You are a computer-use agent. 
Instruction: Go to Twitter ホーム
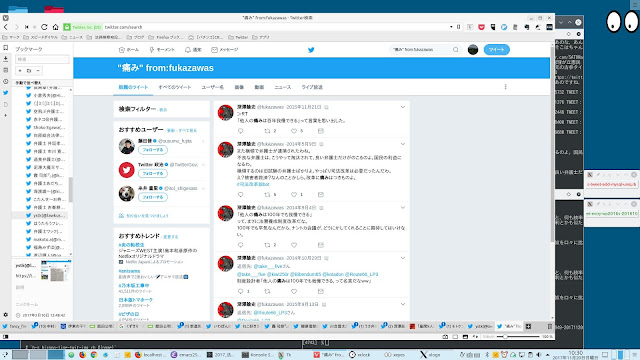tap(129, 50)
